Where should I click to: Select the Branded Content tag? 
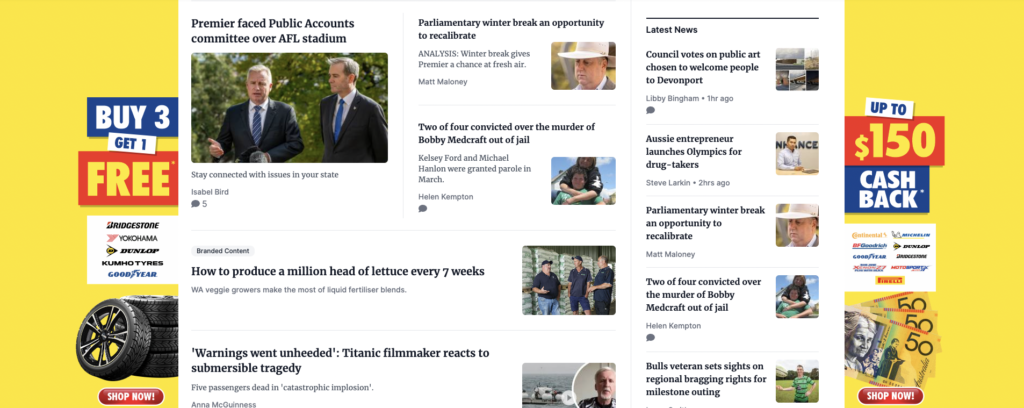(x=223, y=251)
